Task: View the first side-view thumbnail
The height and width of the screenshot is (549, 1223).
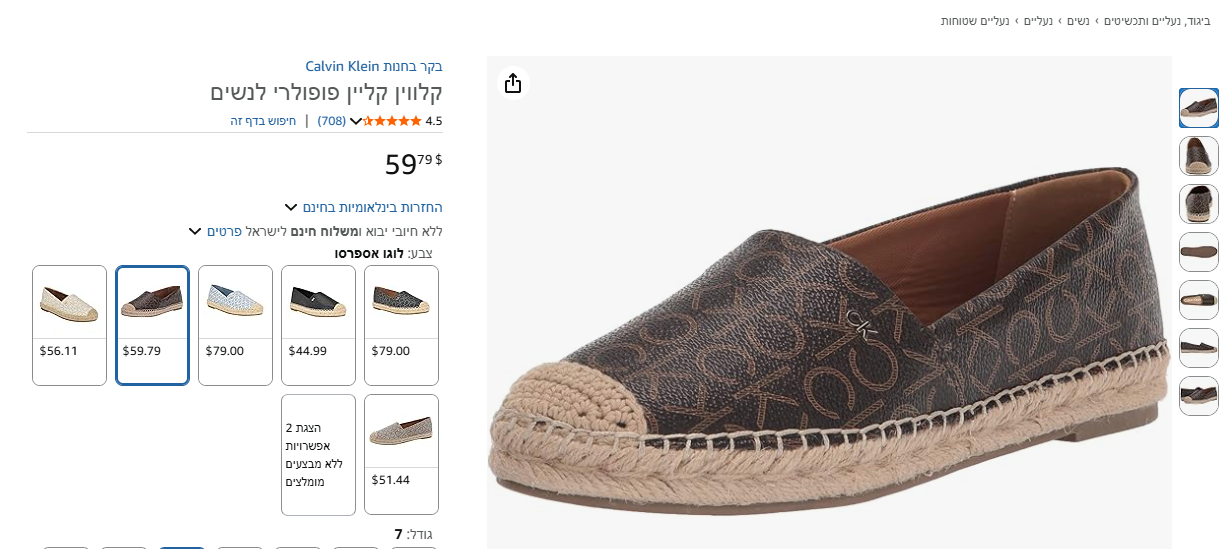Action: tap(1198, 108)
